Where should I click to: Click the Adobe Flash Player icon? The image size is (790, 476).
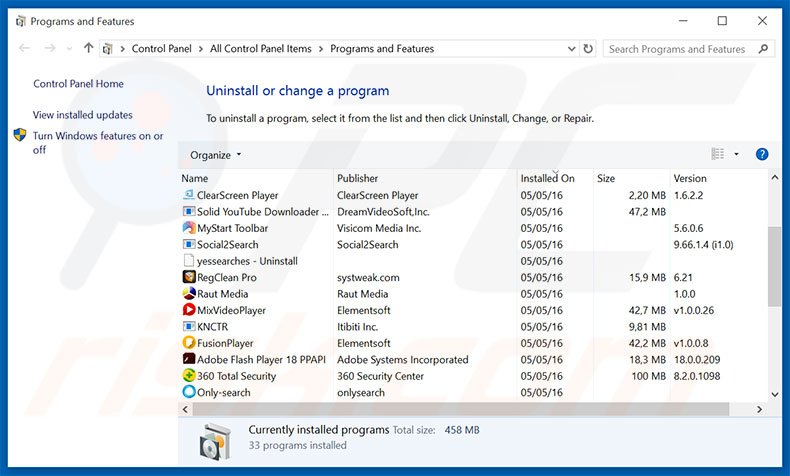pyautogui.click(x=188, y=359)
